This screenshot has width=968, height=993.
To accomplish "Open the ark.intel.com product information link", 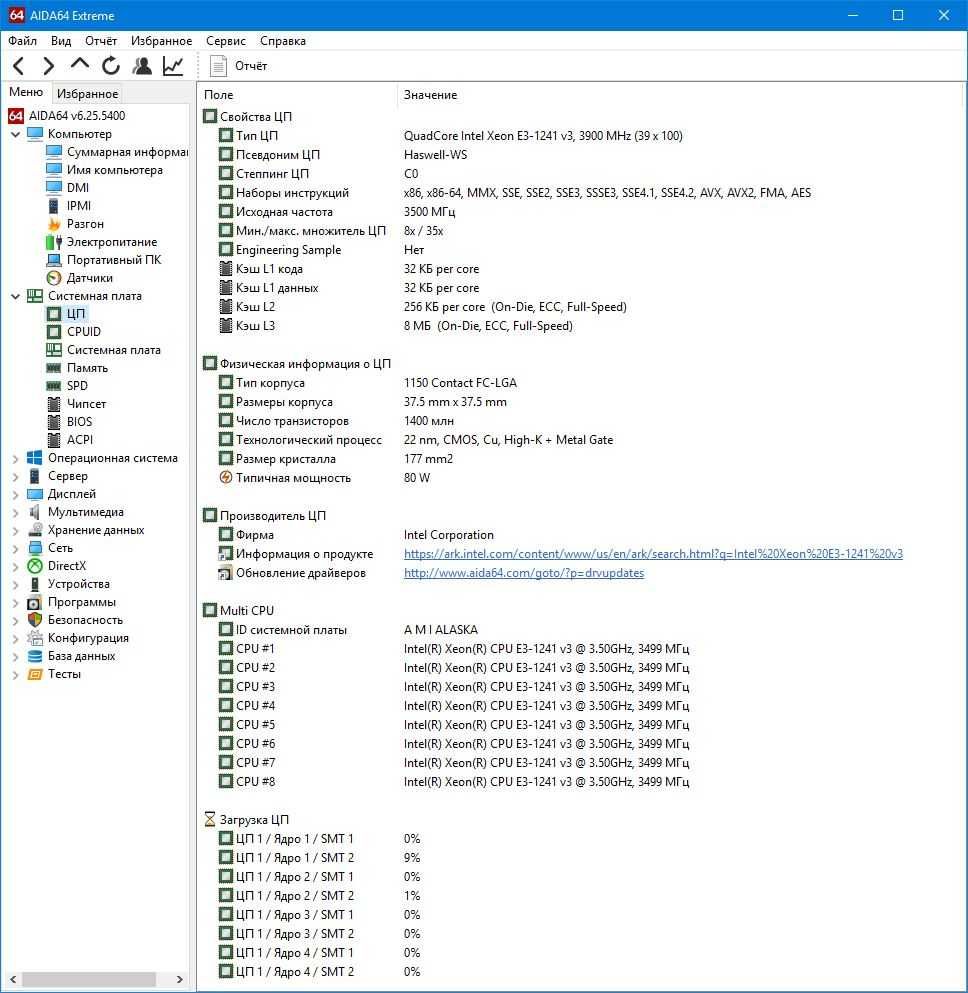I will [653, 554].
